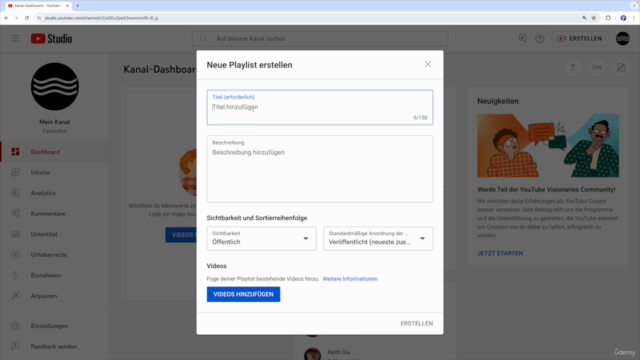The image size is (640, 360).
Task: Open the send feedback icon in the header
Action: tap(522, 38)
